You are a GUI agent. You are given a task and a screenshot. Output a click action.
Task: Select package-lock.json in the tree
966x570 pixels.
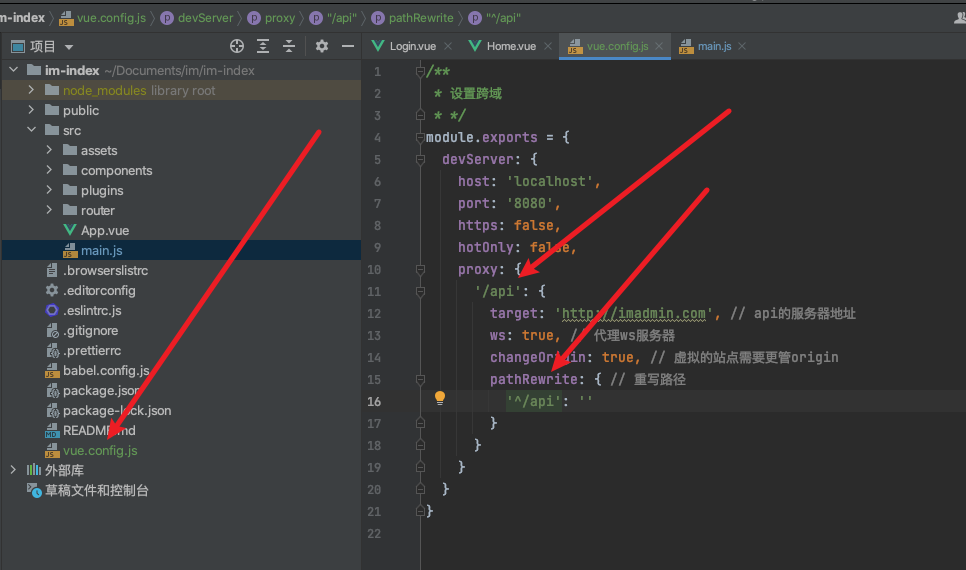click(x=117, y=410)
